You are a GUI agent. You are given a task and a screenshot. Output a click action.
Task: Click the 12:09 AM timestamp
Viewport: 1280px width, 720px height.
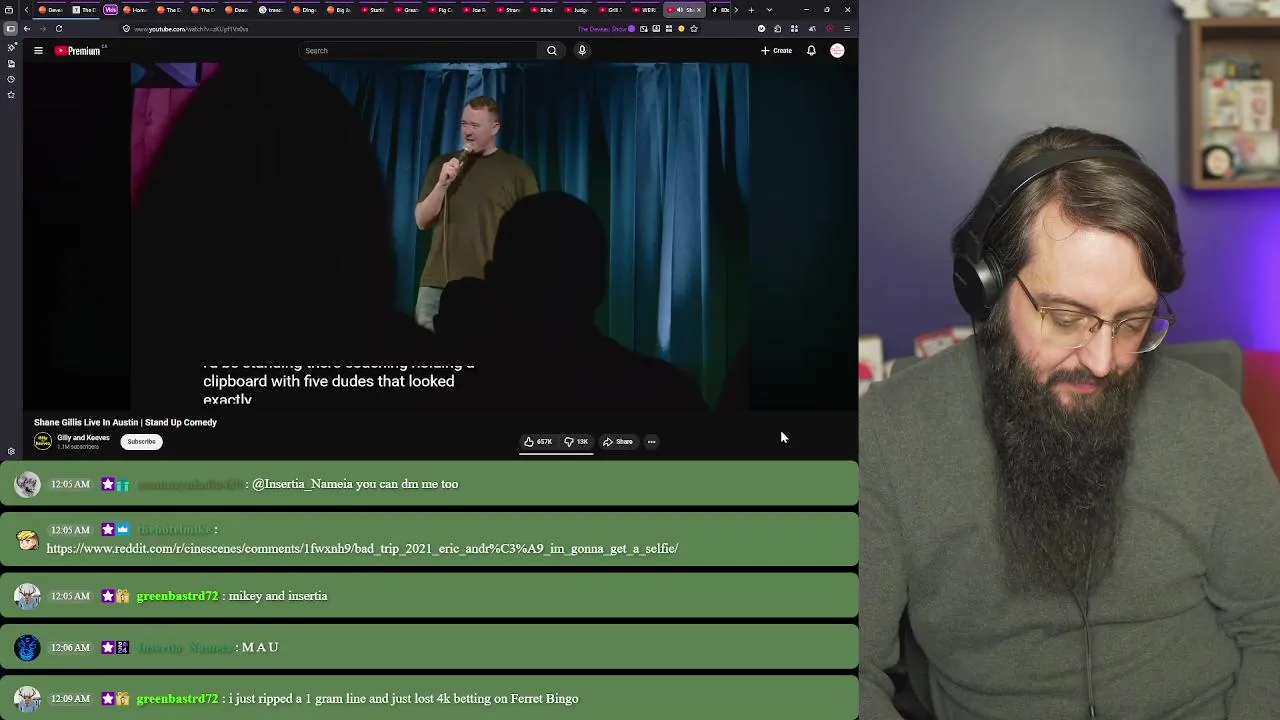tap(70, 699)
